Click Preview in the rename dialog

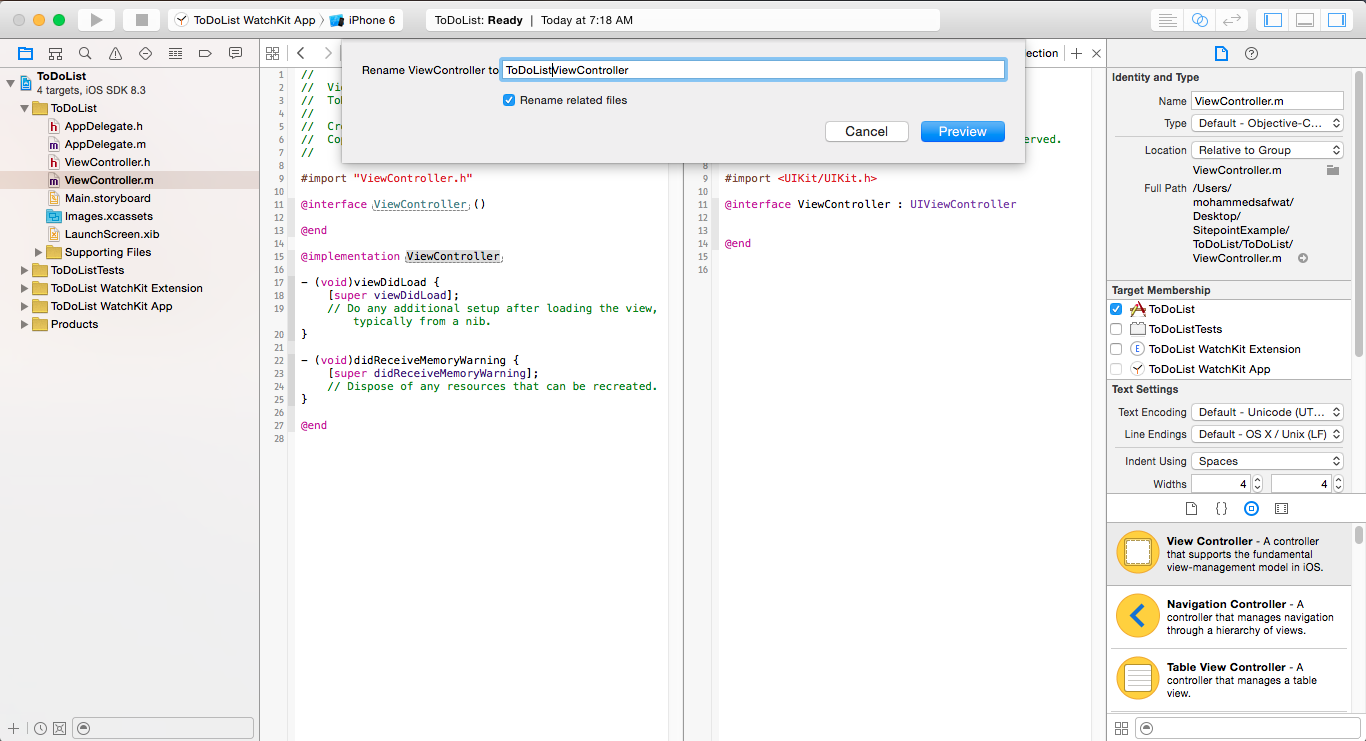963,131
